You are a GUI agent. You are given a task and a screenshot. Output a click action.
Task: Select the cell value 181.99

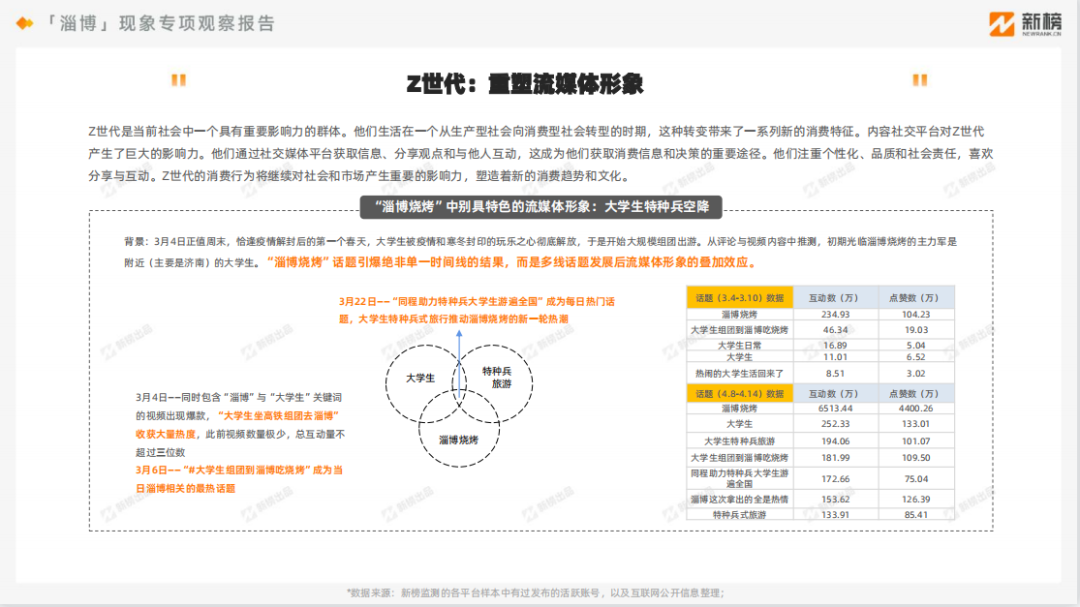click(835, 457)
